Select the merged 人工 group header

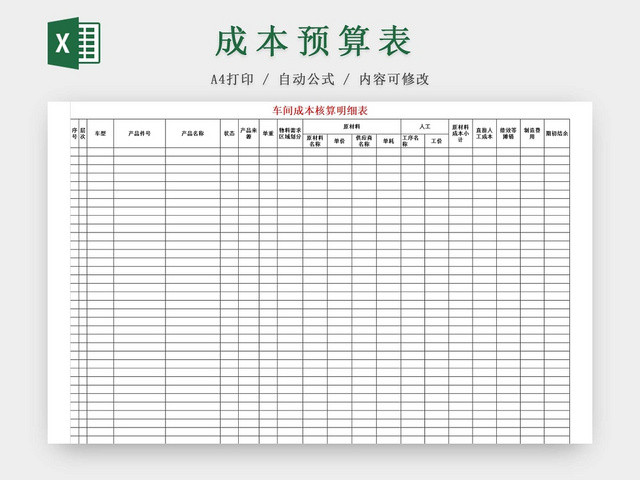[x=424, y=127]
